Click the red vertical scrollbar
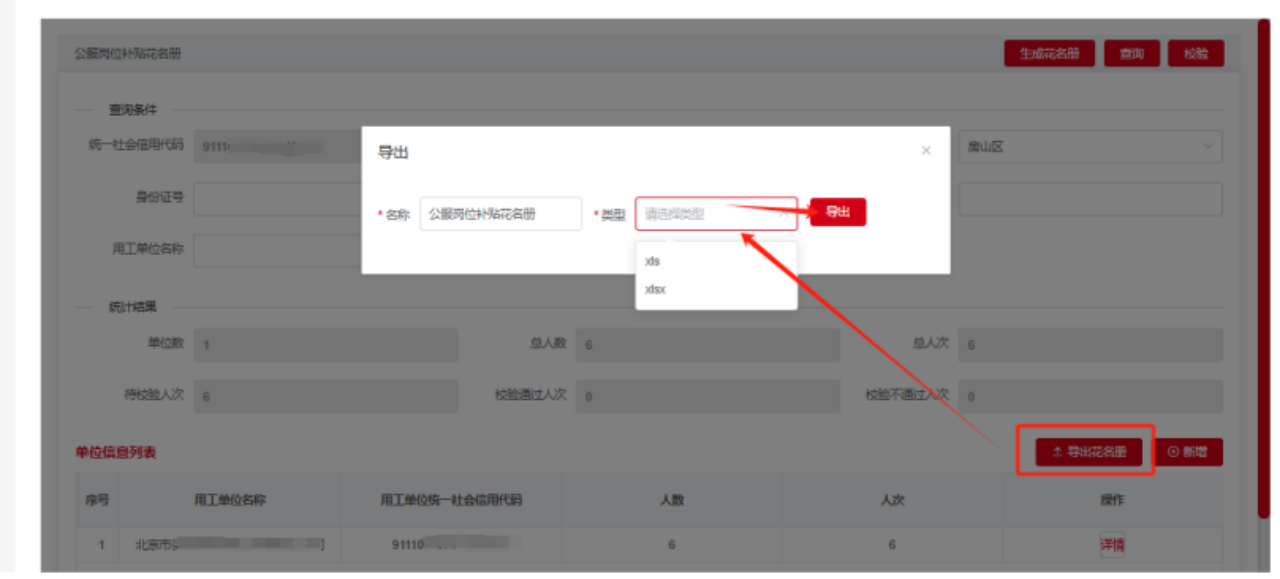 (1263, 270)
